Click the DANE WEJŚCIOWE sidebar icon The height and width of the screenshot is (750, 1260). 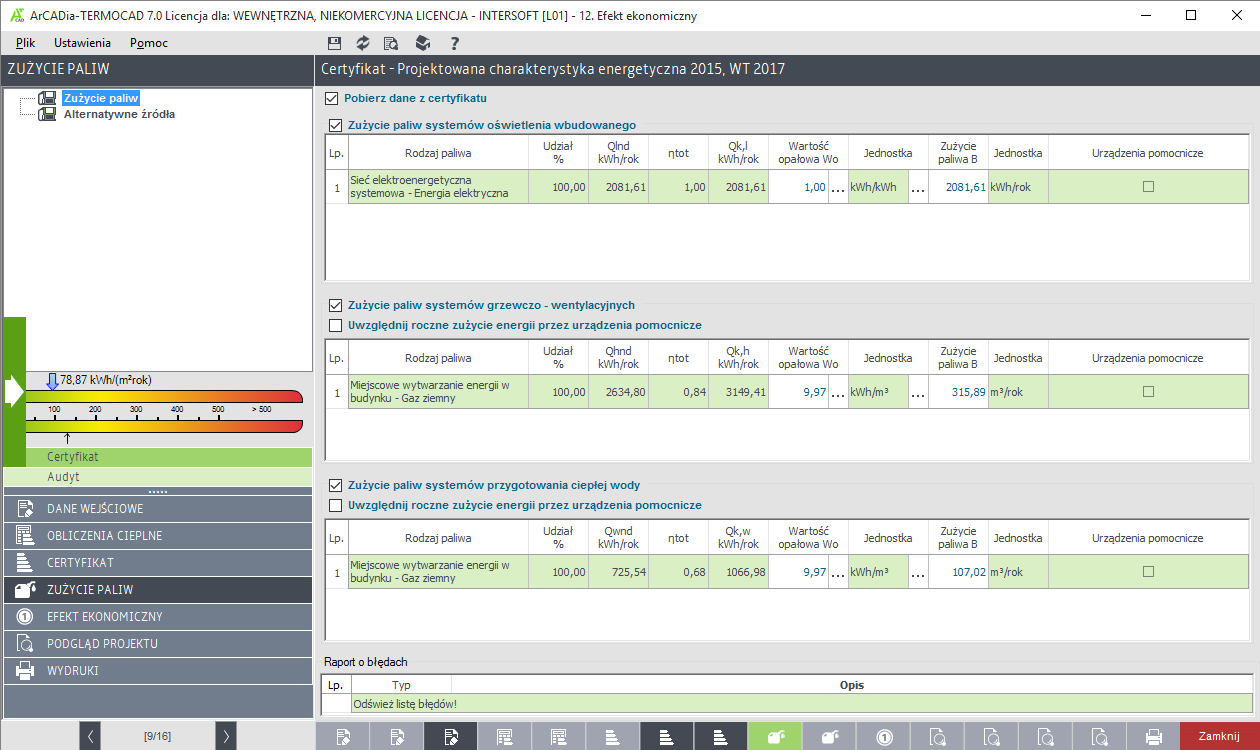coord(27,508)
